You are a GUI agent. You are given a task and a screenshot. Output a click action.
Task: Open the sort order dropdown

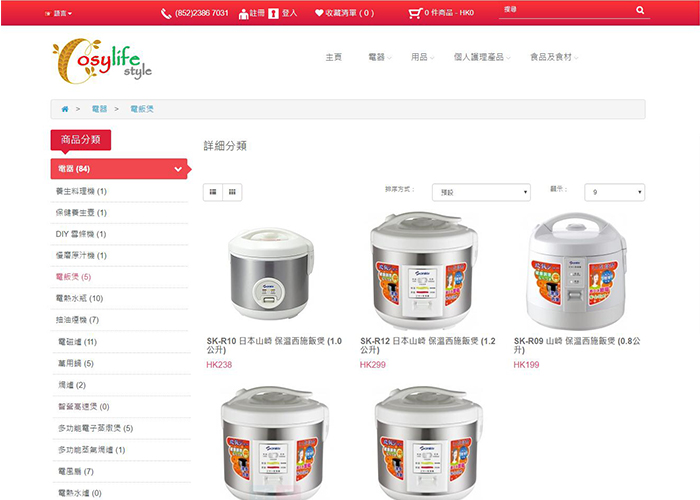point(481,192)
